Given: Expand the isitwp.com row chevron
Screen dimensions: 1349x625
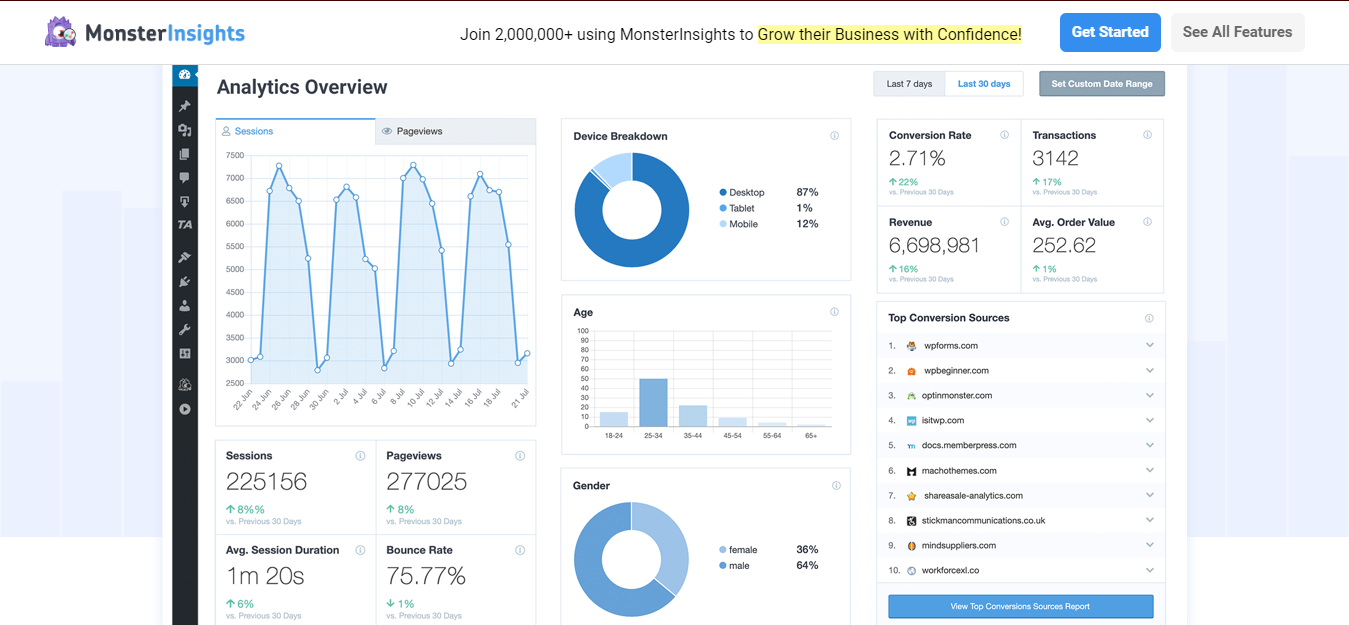Looking at the screenshot, I should point(1150,420).
